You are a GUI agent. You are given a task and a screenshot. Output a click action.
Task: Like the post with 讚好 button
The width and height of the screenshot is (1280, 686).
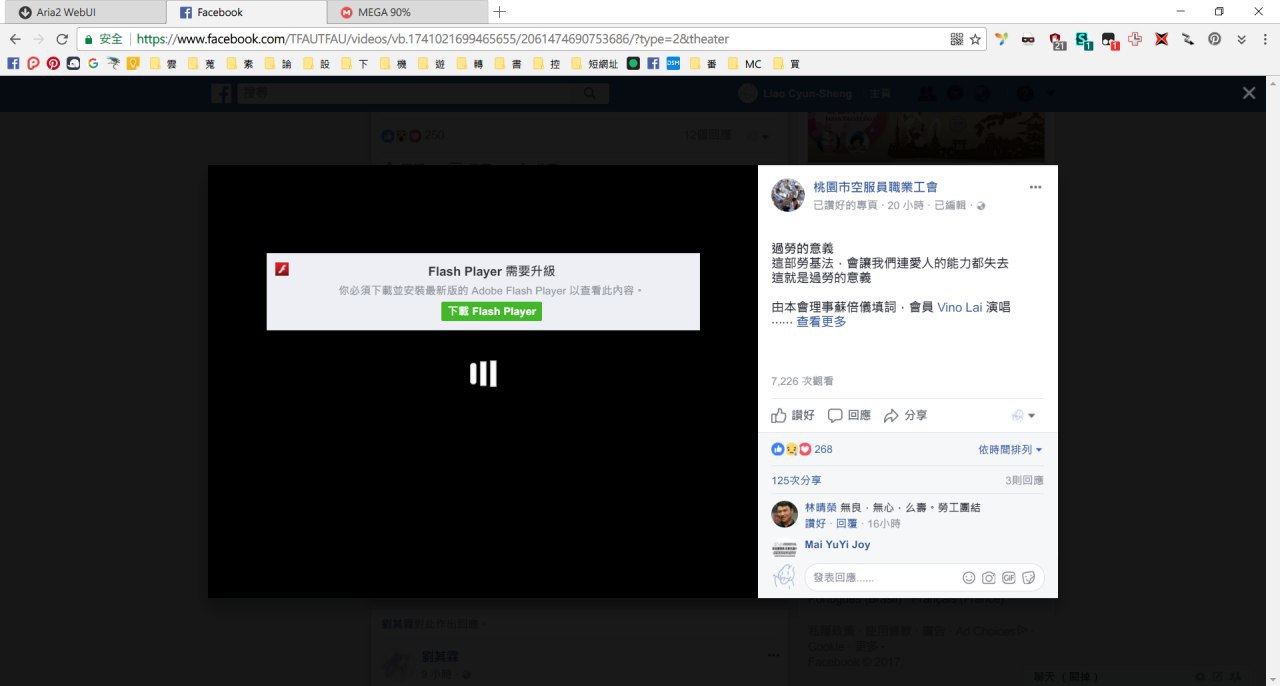click(793, 415)
